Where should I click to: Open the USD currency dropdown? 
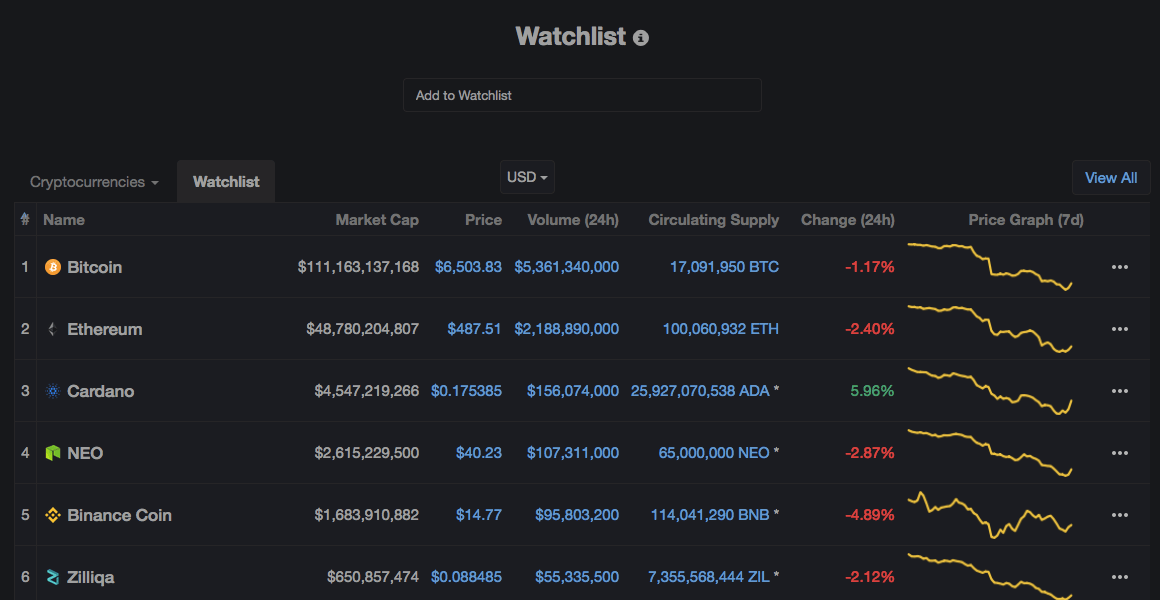tap(527, 178)
